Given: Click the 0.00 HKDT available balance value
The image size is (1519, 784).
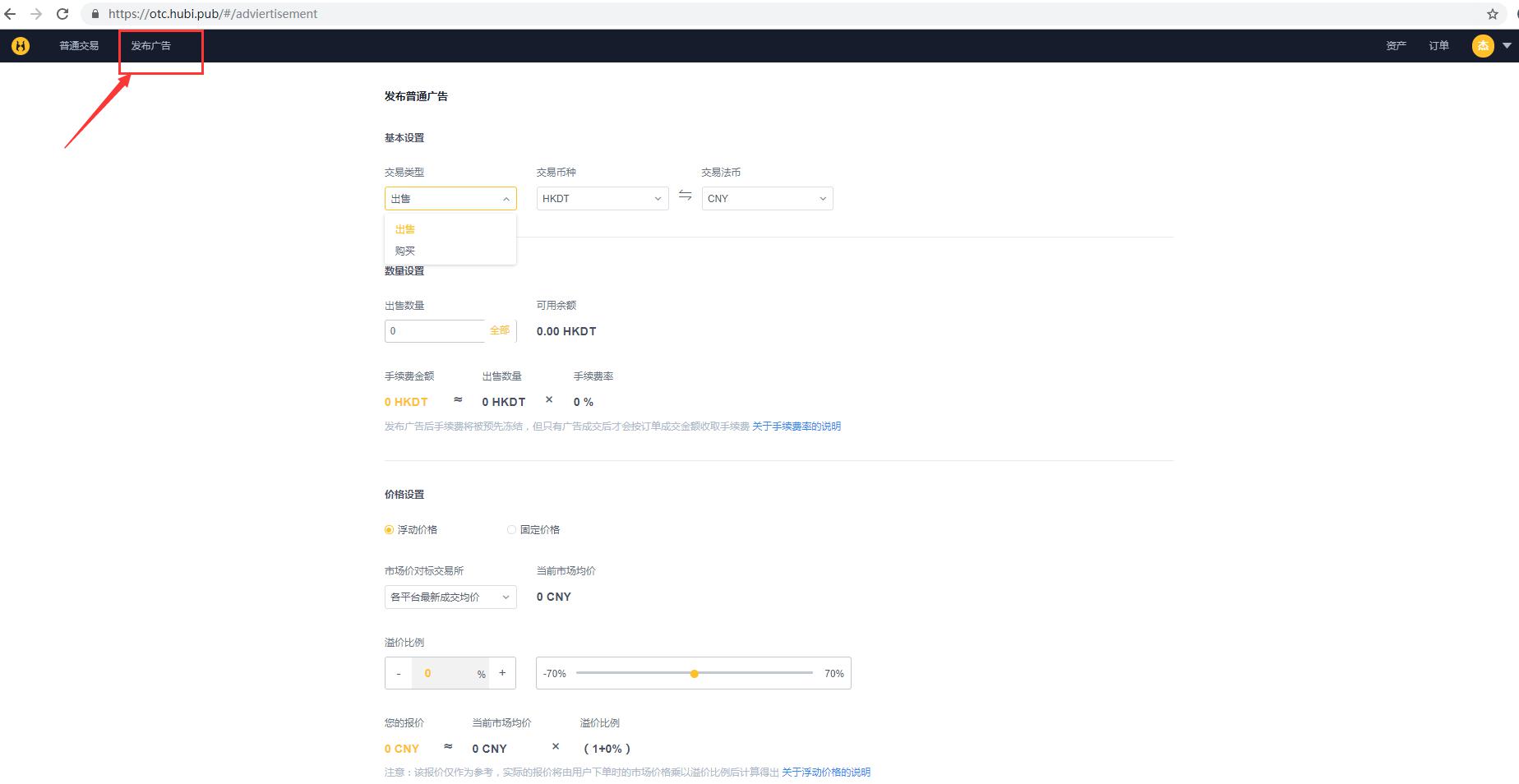Looking at the screenshot, I should (x=566, y=331).
